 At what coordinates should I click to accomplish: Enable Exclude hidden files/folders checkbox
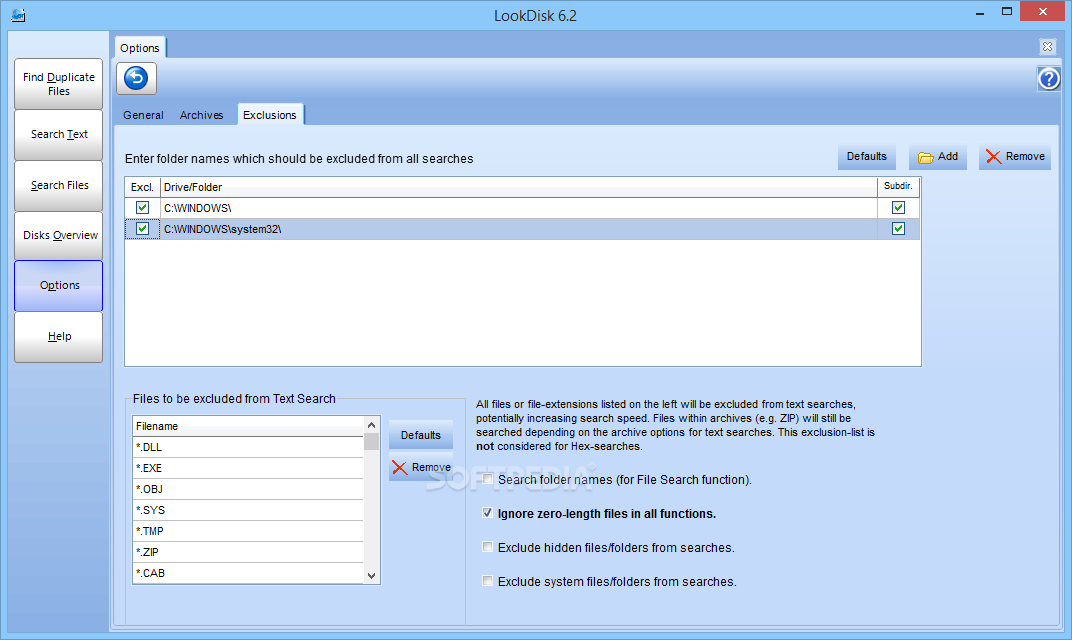point(487,547)
